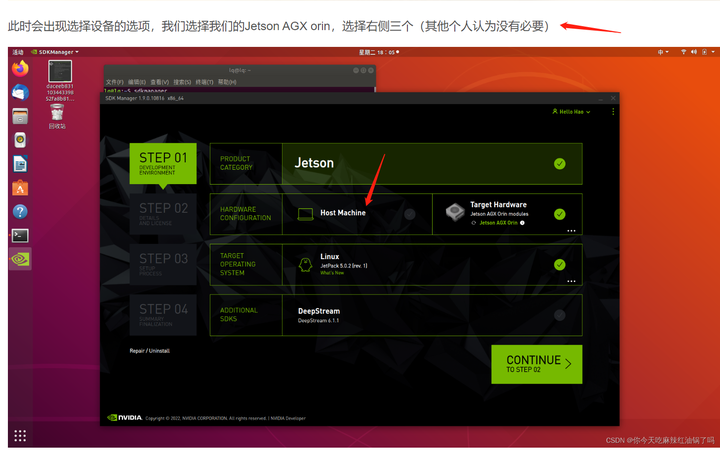Viewport: 720px width, 459px height.
Task: Open the 帮助(H) menu in terminal window
Action: (227, 82)
